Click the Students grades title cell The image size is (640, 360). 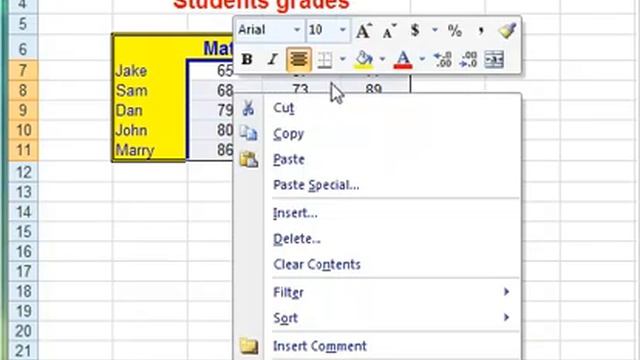point(261,6)
